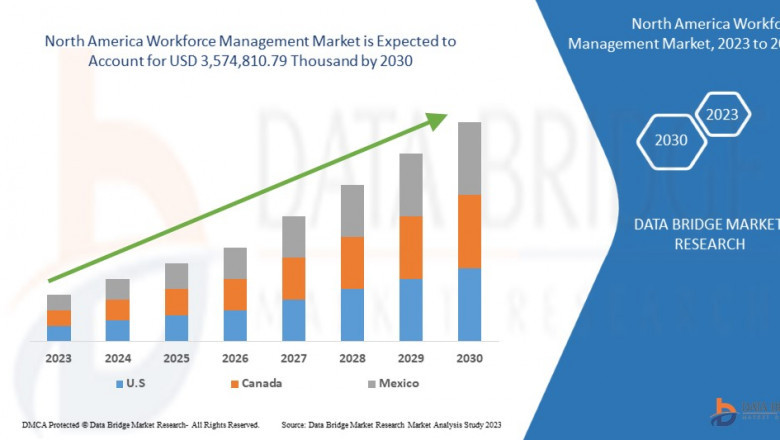Click the U.S blue segment of the 2027 bar
The width and height of the screenshot is (780, 440).
293,320
